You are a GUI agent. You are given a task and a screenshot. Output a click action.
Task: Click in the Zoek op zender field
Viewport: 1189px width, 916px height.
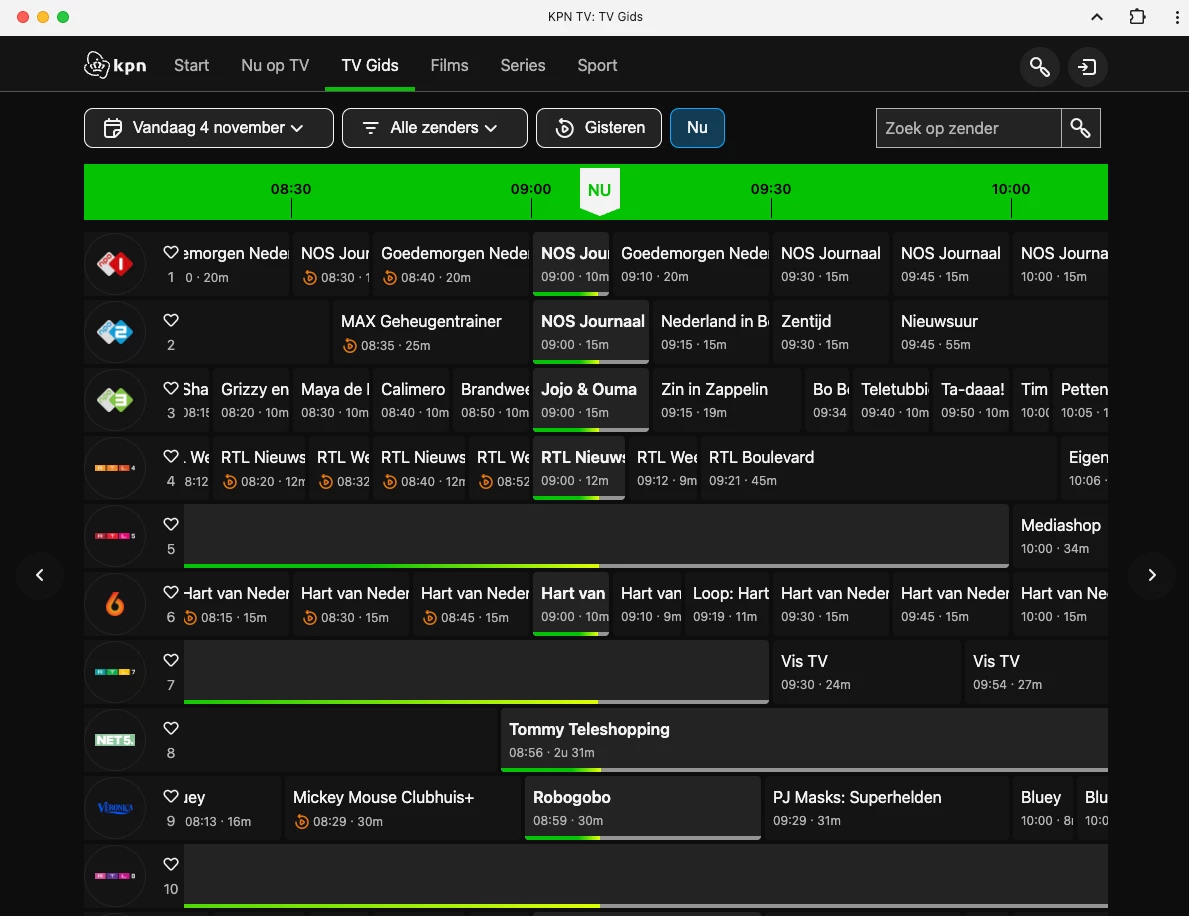pos(968,128)
